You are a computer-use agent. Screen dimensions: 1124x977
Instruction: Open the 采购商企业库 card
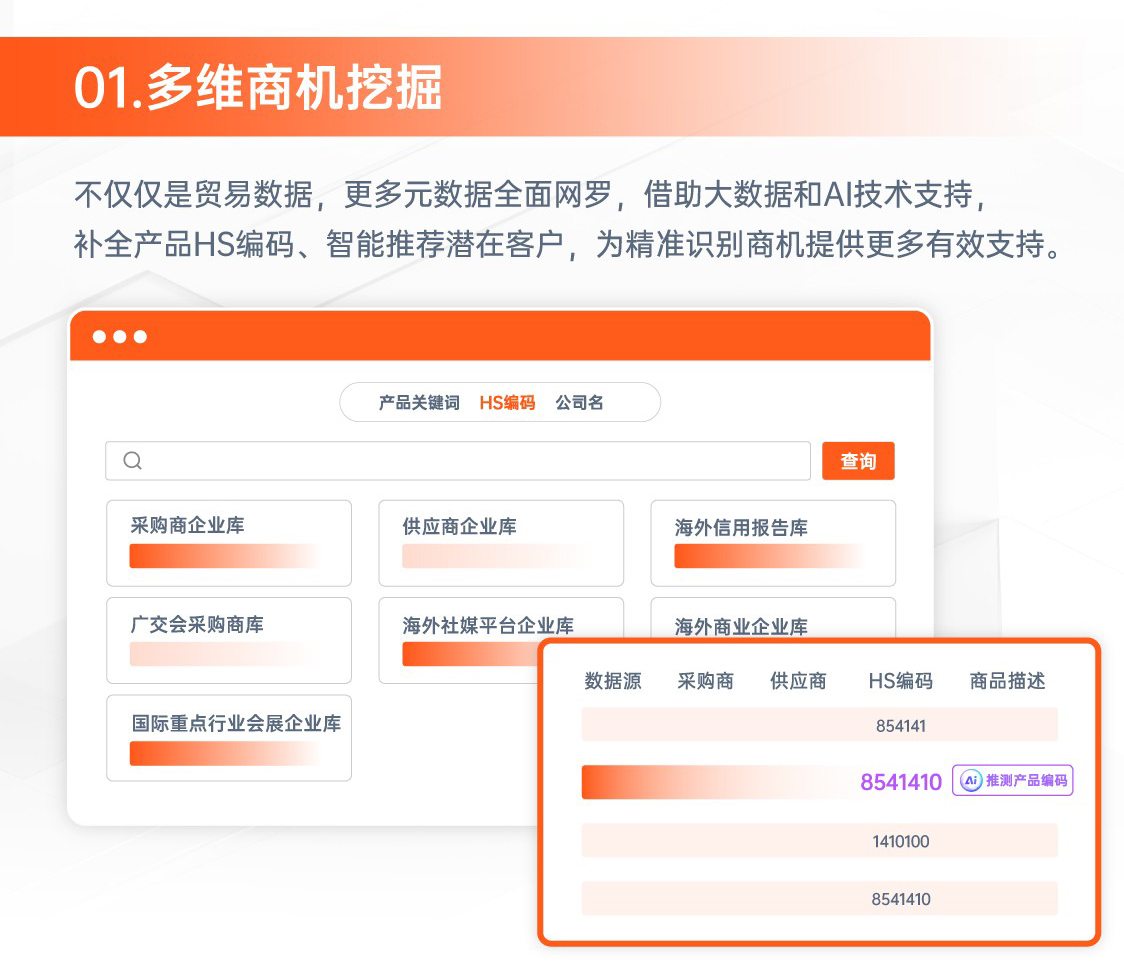[229, 542]
